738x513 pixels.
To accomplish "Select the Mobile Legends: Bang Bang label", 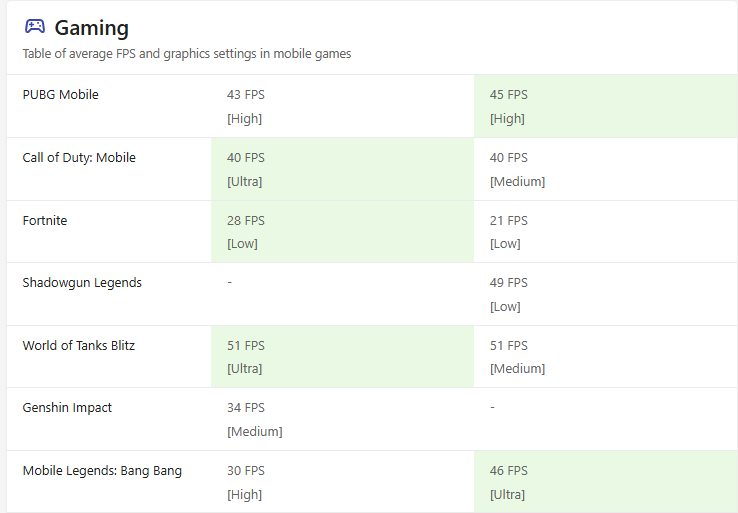I will coord(102,471).
